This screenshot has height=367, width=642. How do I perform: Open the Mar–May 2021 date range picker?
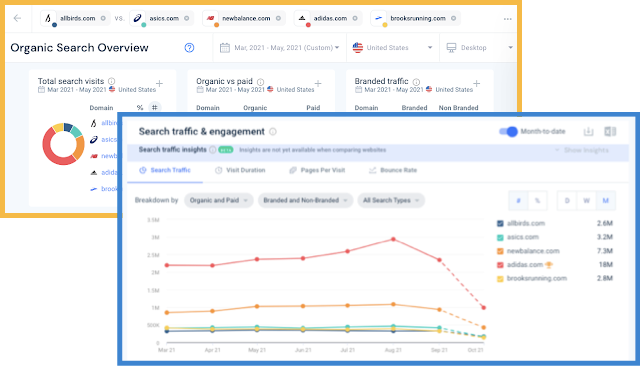(x=280, y=48)
